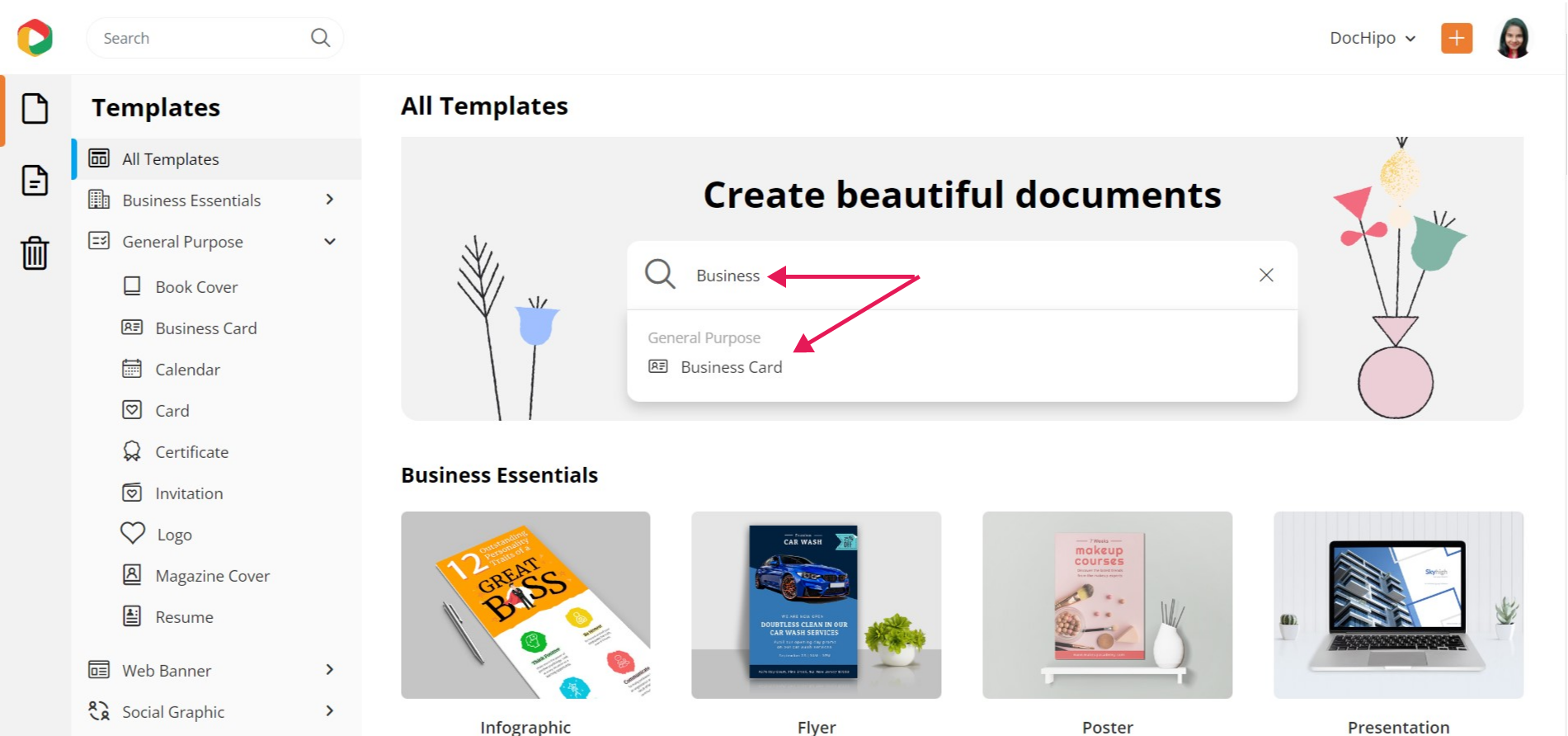Click the Invitation icon
Image resolution: width=1568 pixels, height=736 pixels.
click(132, 493)
